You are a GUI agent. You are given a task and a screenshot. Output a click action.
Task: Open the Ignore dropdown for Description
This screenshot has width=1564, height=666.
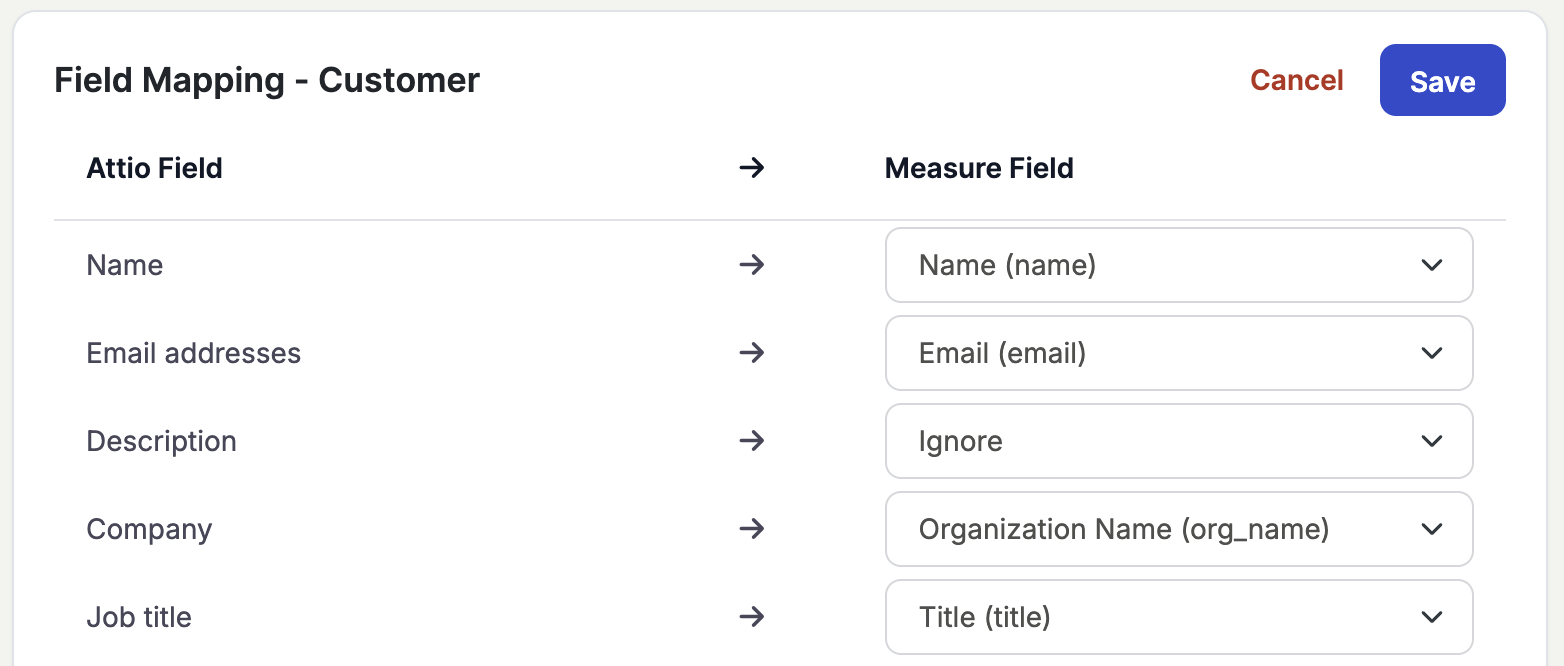coord(1178,441)
